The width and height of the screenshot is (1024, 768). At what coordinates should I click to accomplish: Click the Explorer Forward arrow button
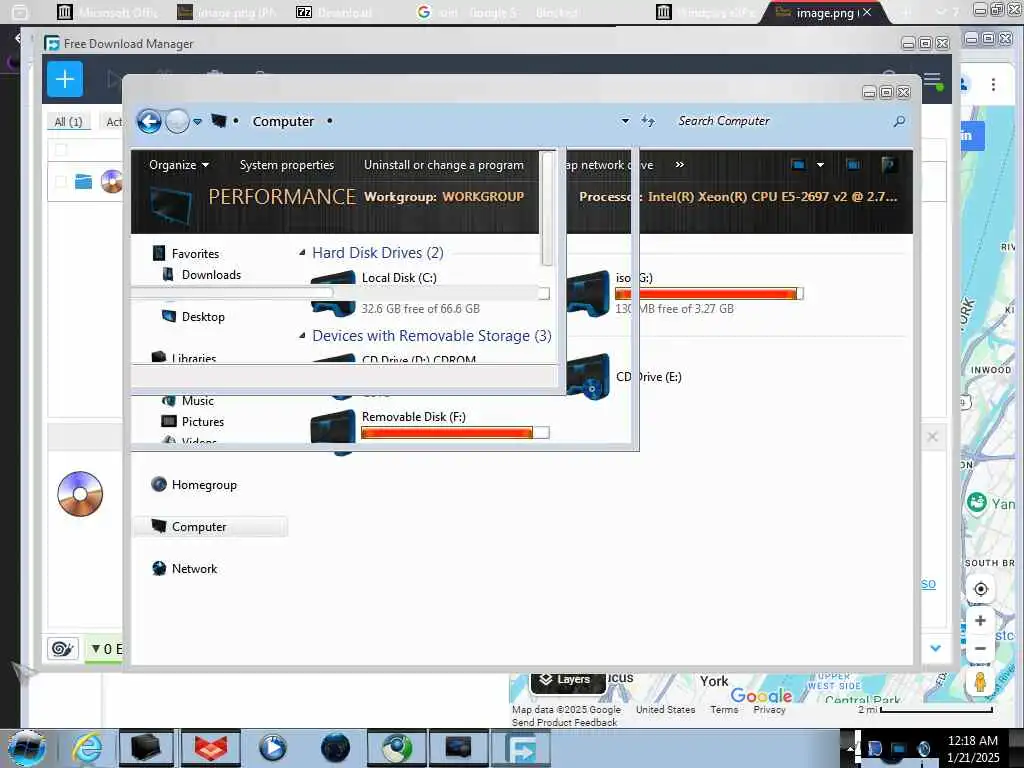(x=177, y=121)
